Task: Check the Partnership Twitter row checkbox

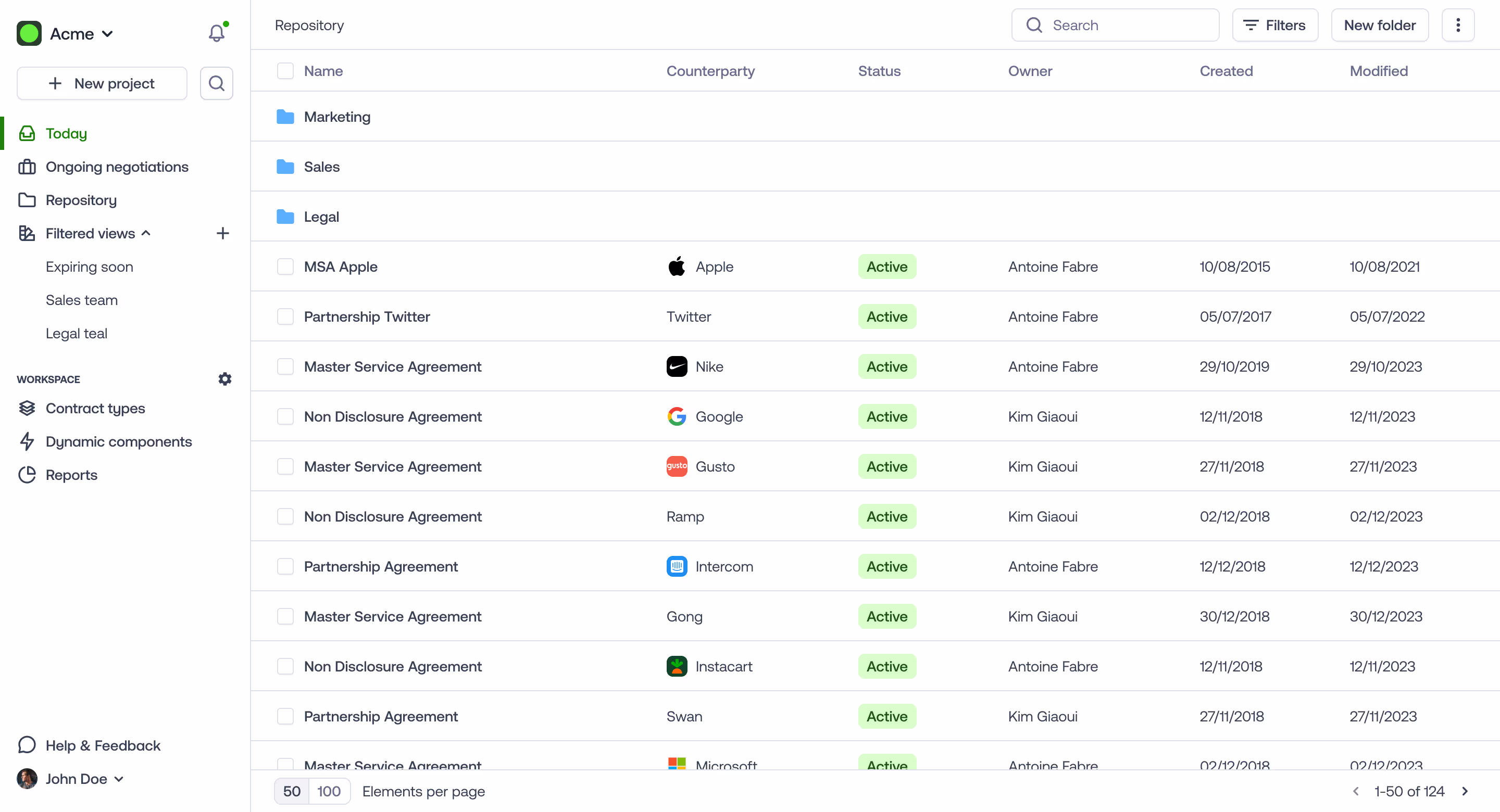Action: pos(285,316)
